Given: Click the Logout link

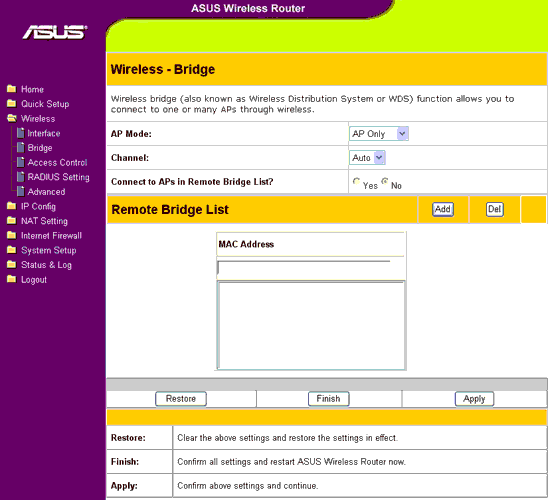Looking at the screenshot, I should coord(34,280).
